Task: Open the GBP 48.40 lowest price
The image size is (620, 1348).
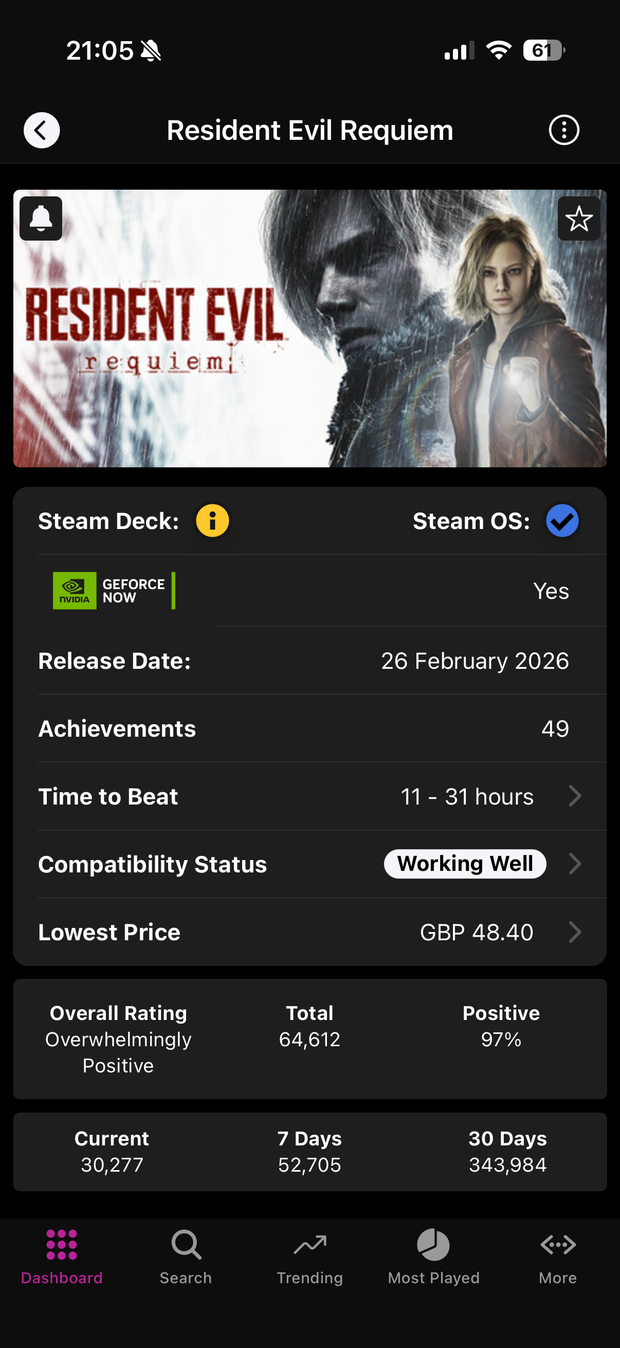Action: point(476,932)
